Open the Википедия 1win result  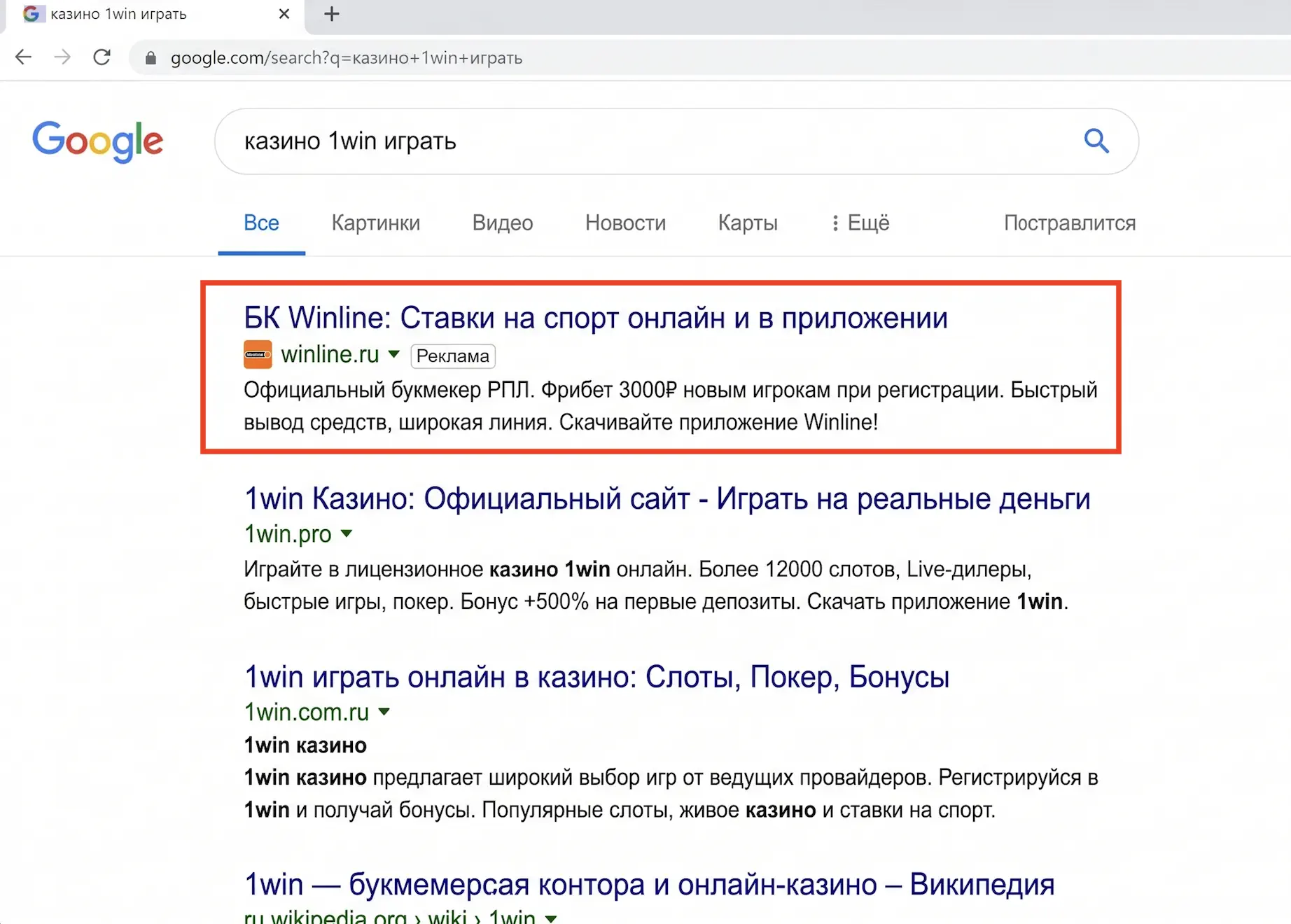click(649, 885)
